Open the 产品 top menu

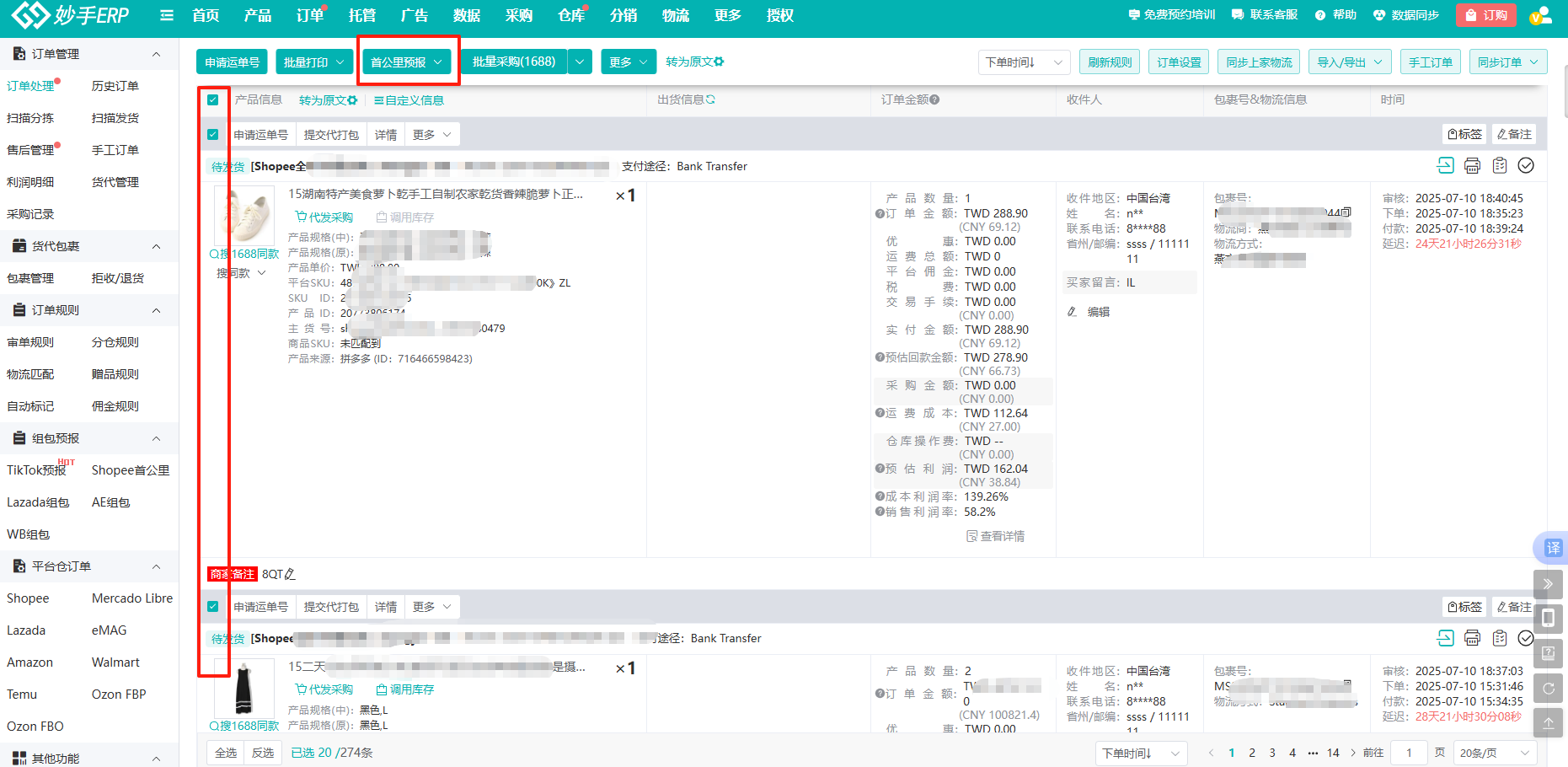click(x=258, y=15)
